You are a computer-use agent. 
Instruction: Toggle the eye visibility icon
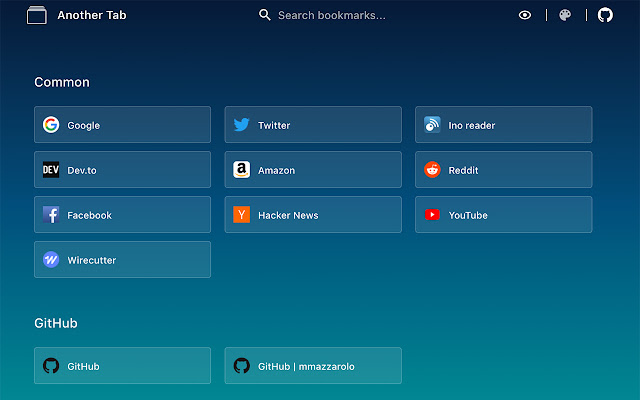tap(525, 15)
